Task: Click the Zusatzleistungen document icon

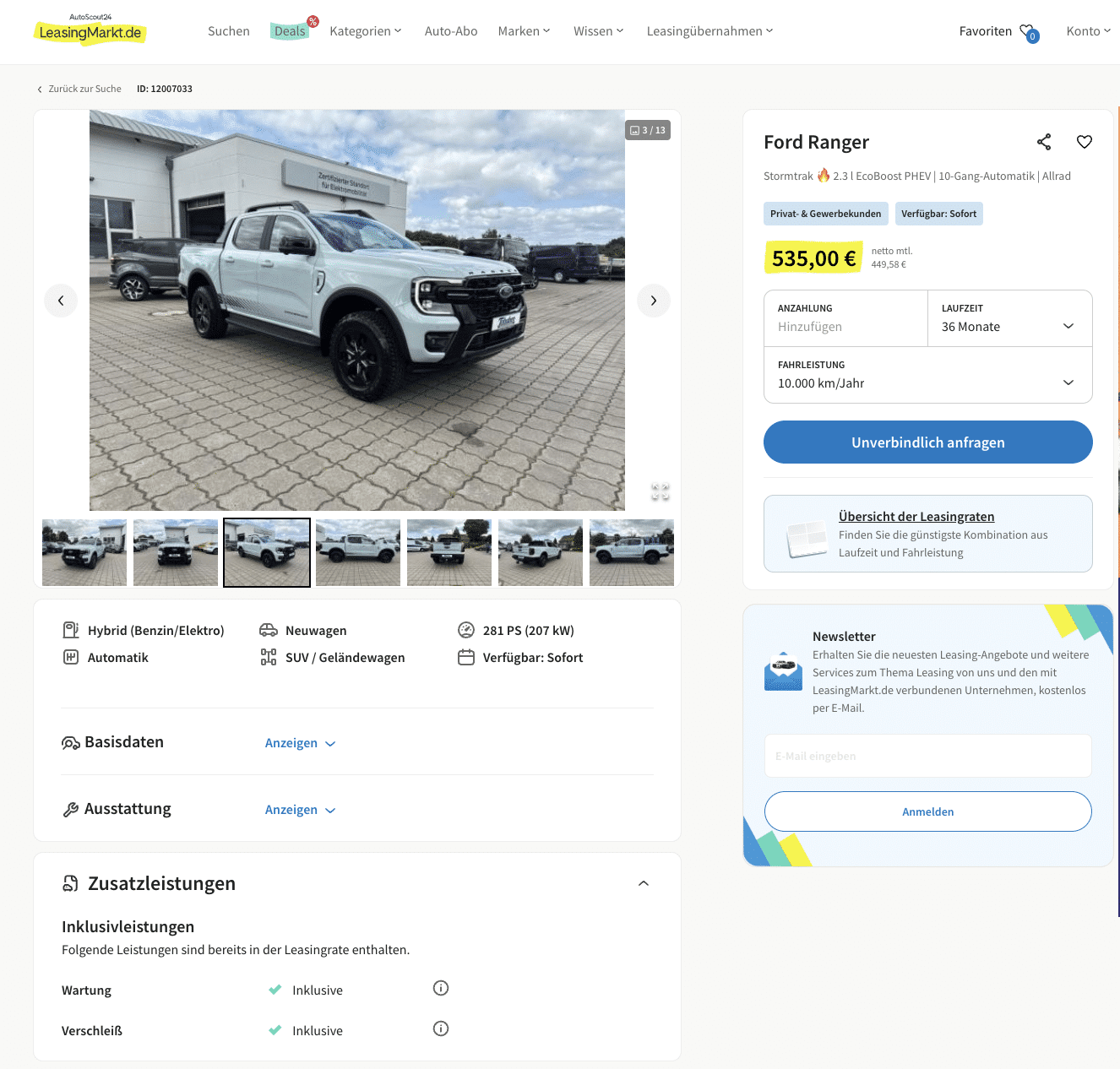Action: [71, 883]
